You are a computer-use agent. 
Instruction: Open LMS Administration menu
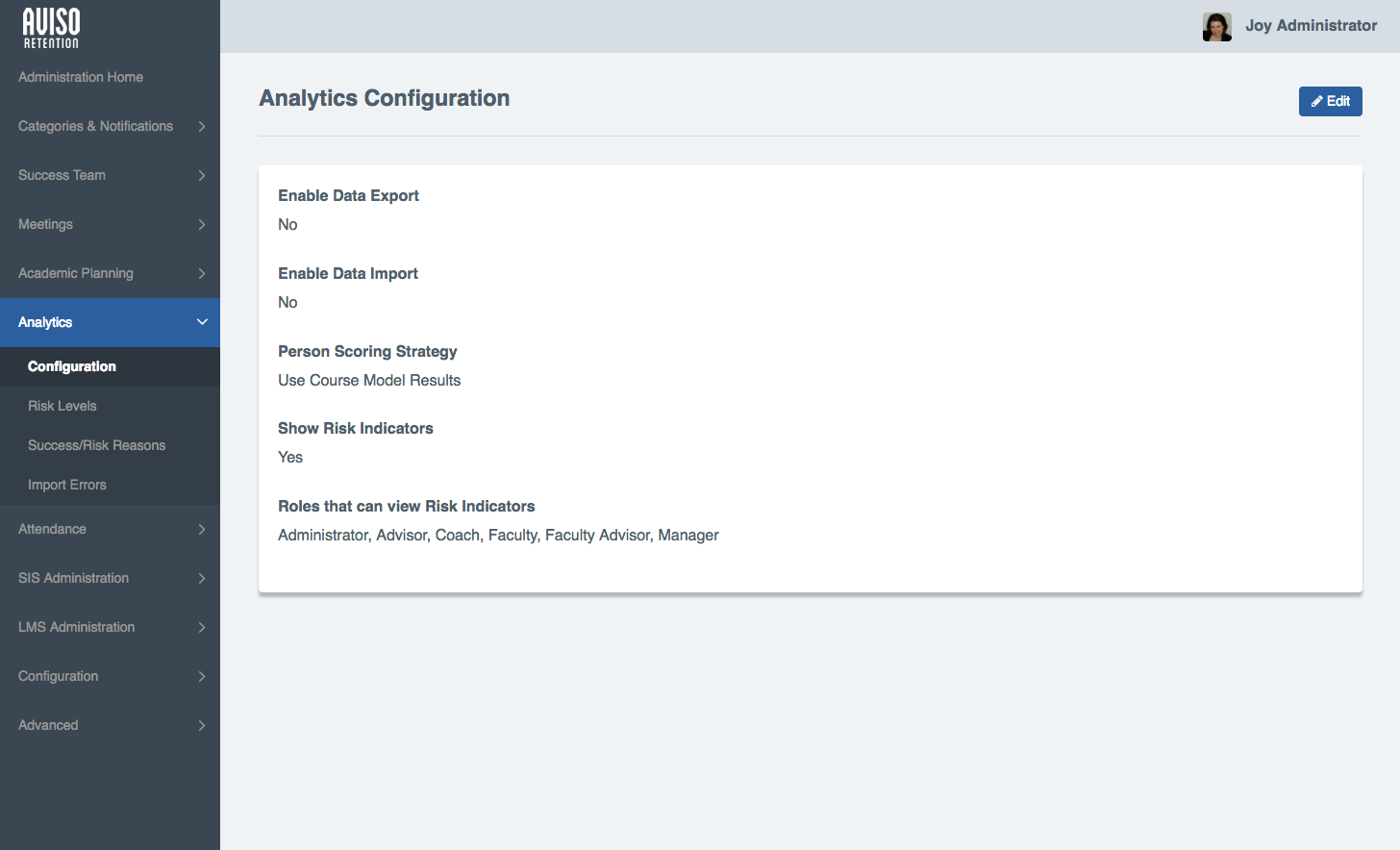pyautogui.click(x=77, y=627)
